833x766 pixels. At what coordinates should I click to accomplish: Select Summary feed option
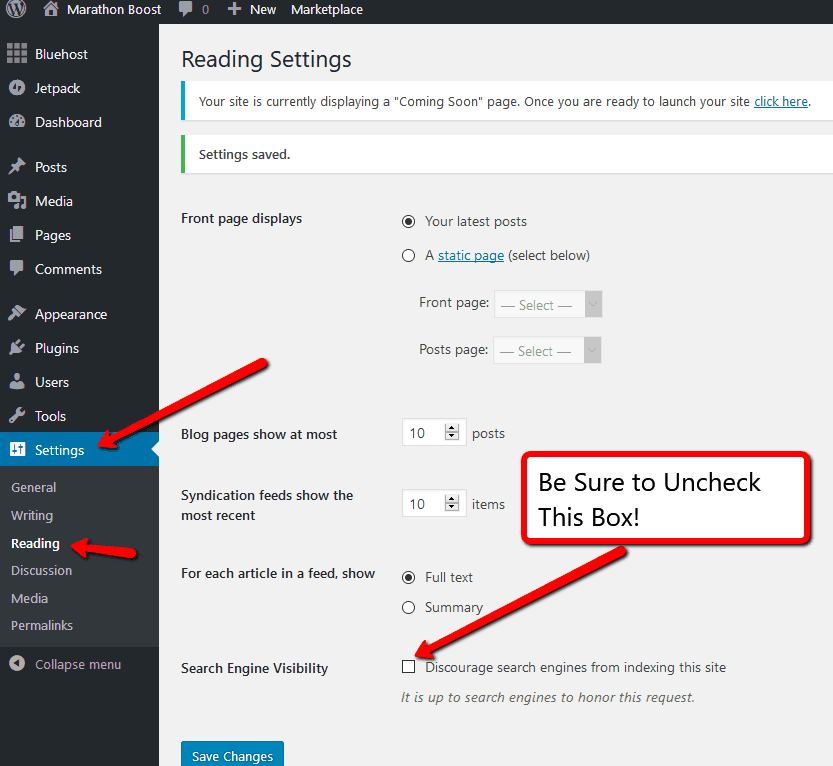coord(409,607)
